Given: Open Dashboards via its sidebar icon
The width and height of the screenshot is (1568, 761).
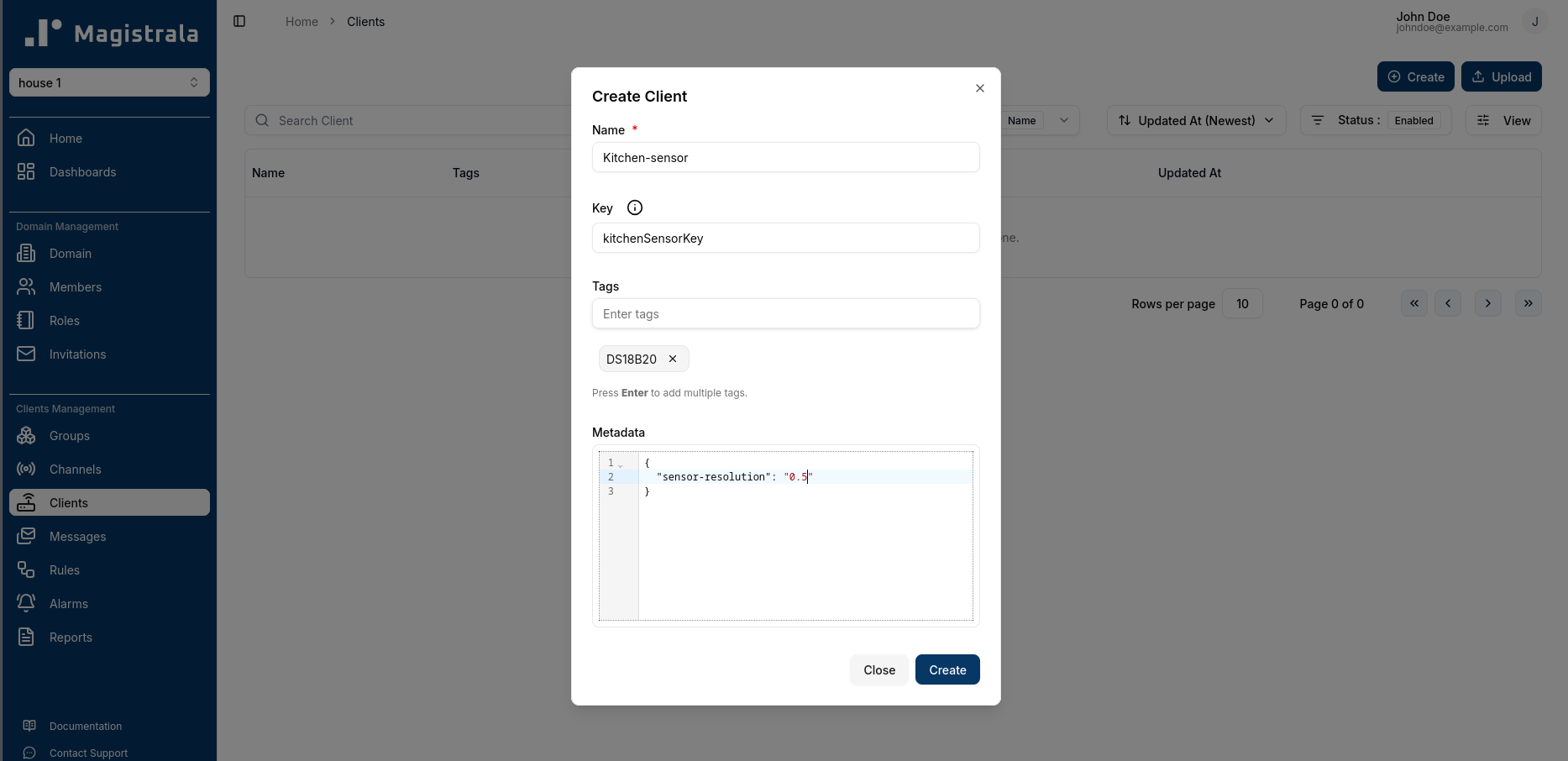Looking at the screenshot, I should point(27,171).
